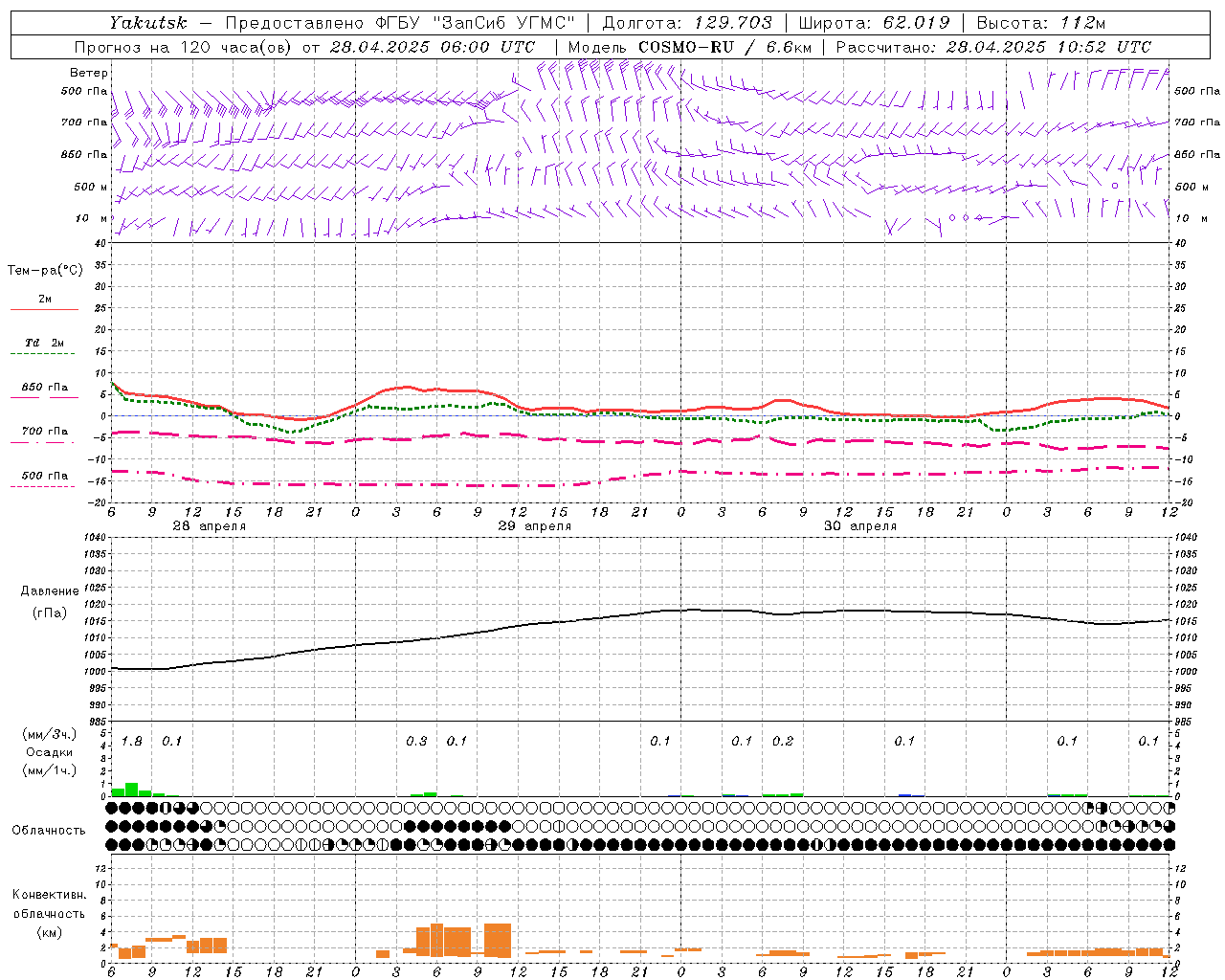Image resolution: width=1225 pixels, height=980 pixels.
Task: Click the 700 гПа temperature legend entry
Action: [x=45, y=432]
